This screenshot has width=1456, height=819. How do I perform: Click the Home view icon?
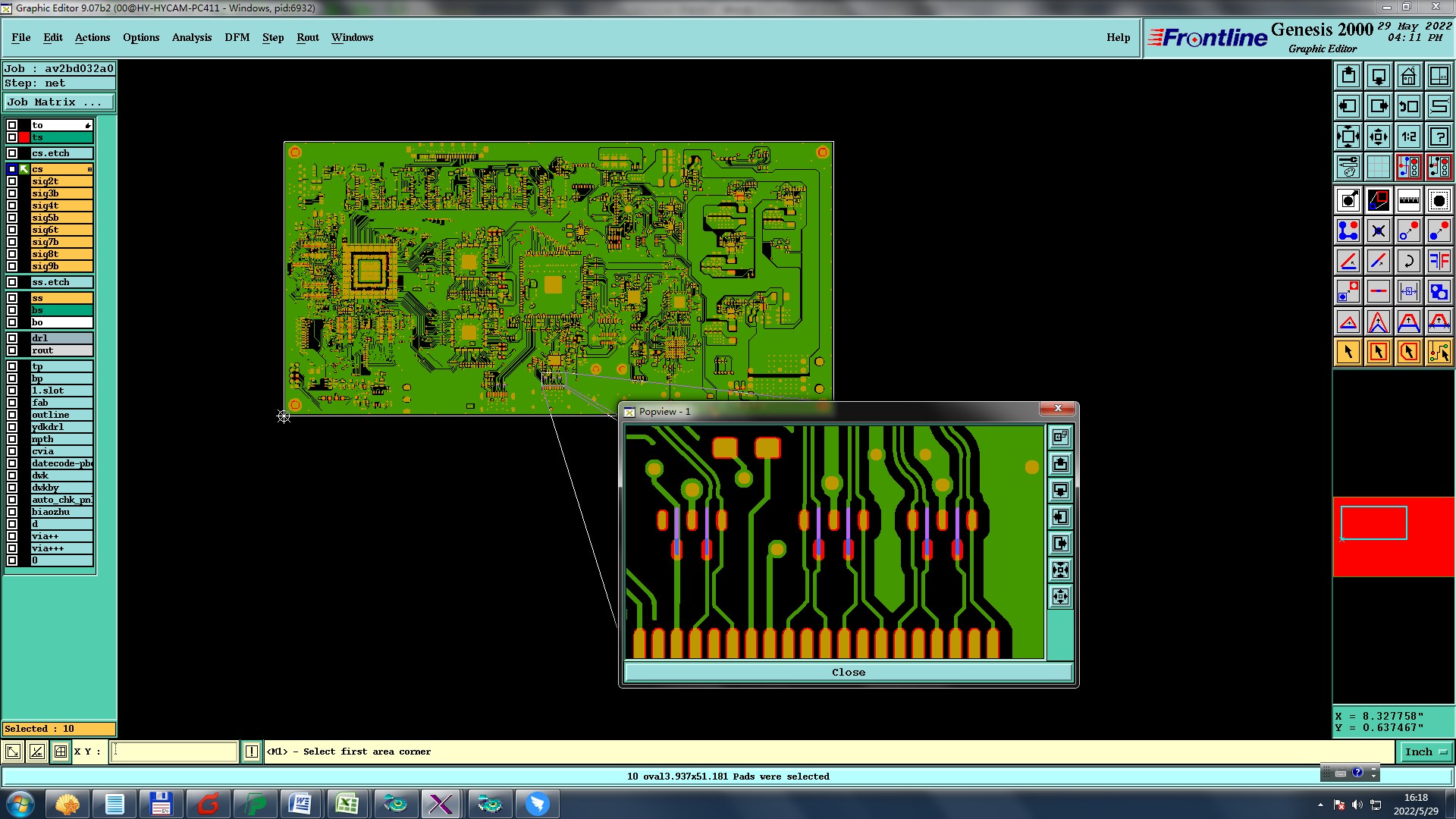click(x=1408, y=76)
